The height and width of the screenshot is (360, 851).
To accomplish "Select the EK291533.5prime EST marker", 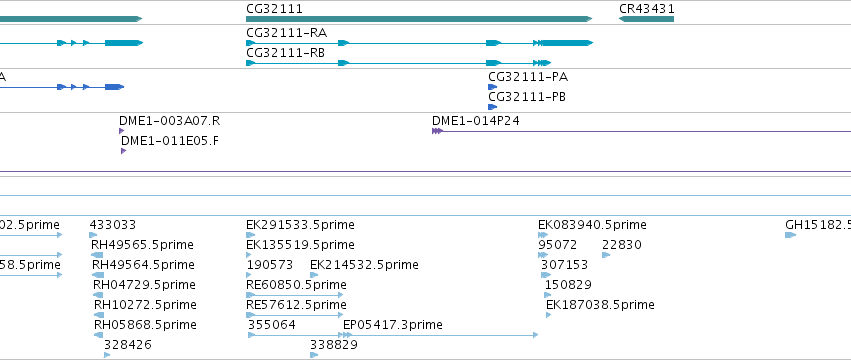I will coord(250,235).
